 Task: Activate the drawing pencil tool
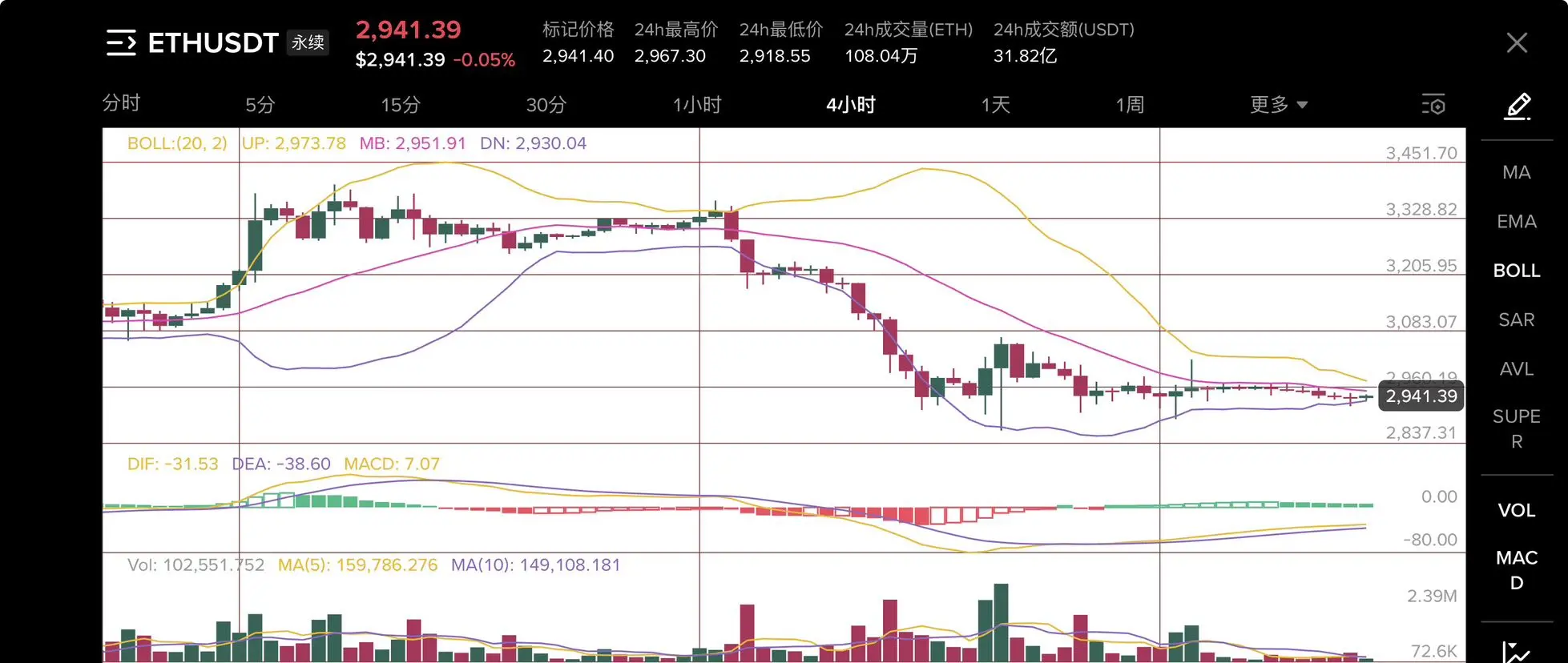[x=1517, y=106]
